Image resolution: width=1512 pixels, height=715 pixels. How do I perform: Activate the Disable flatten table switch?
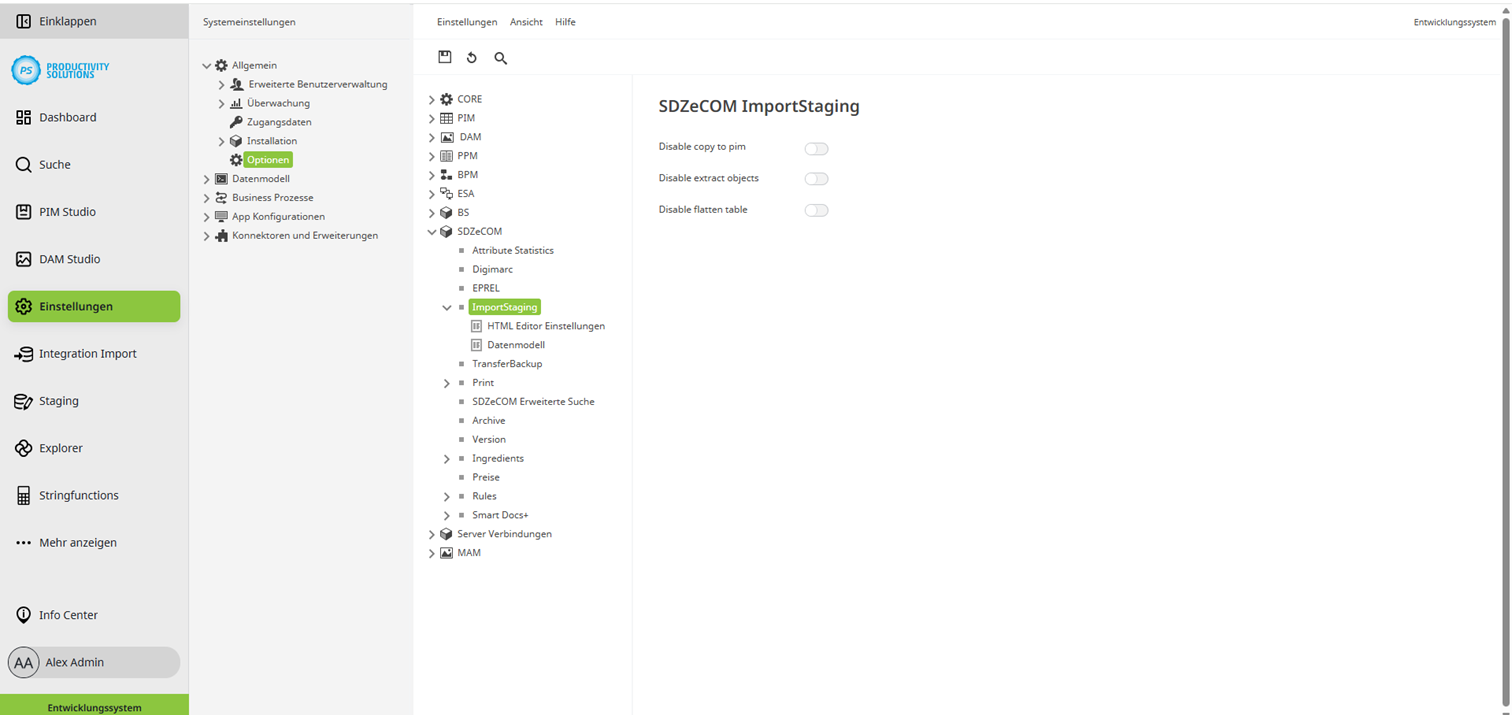coord(816,210)
